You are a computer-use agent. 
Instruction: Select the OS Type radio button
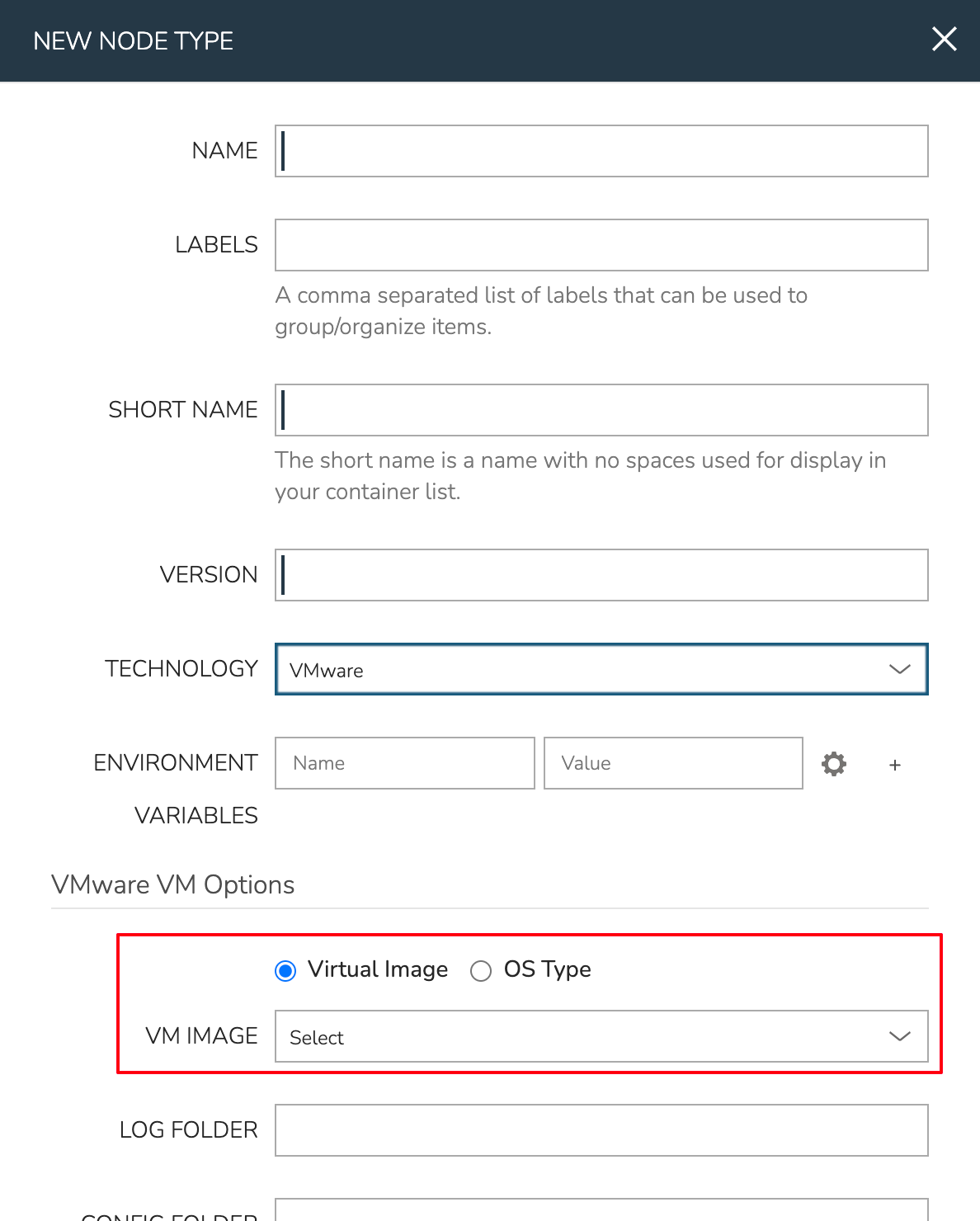pyautogui.click(x=481, y=971)
